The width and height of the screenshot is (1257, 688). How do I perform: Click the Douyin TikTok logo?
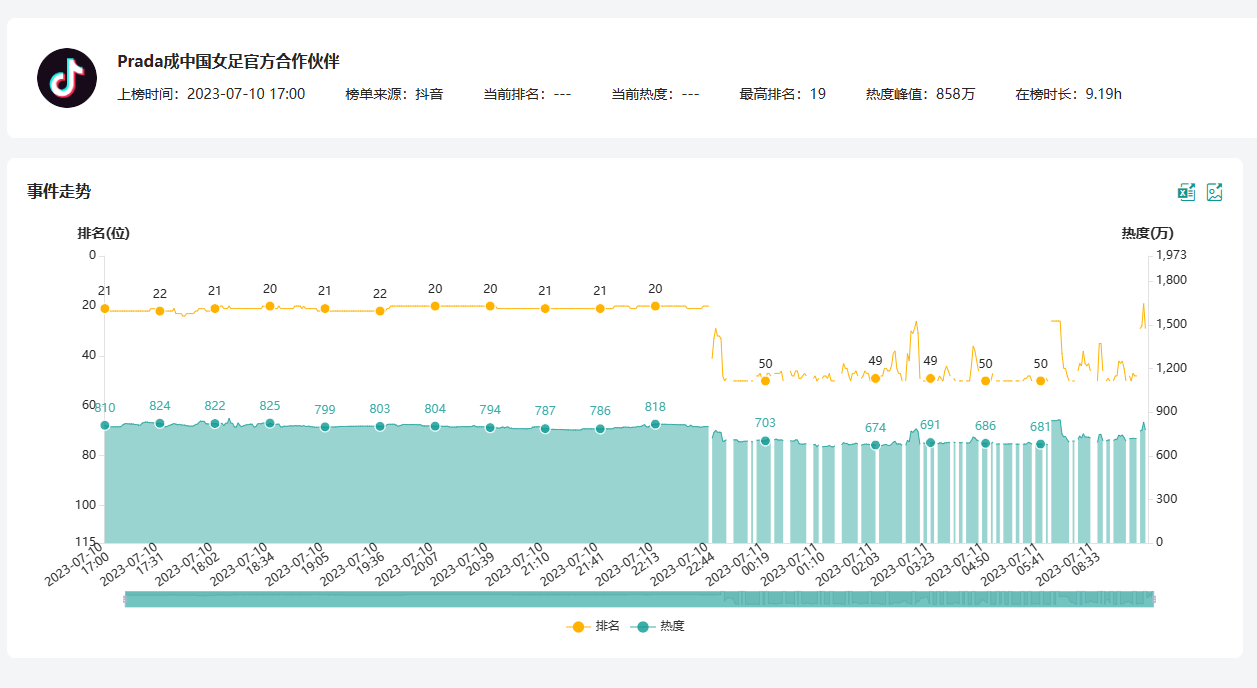point(67,78)
